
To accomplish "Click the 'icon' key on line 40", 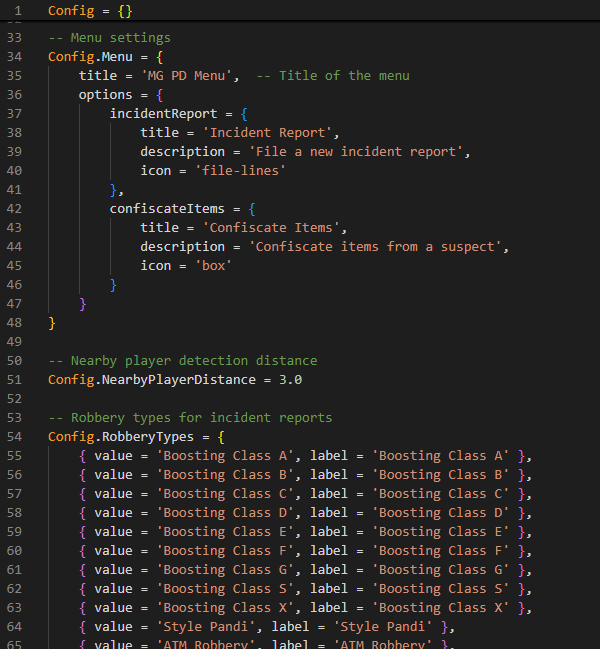I will (156, 171).
